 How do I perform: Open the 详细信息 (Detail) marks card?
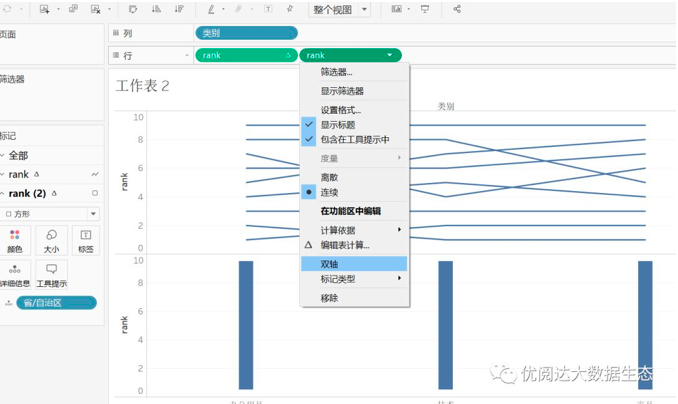tap(14, 275)
